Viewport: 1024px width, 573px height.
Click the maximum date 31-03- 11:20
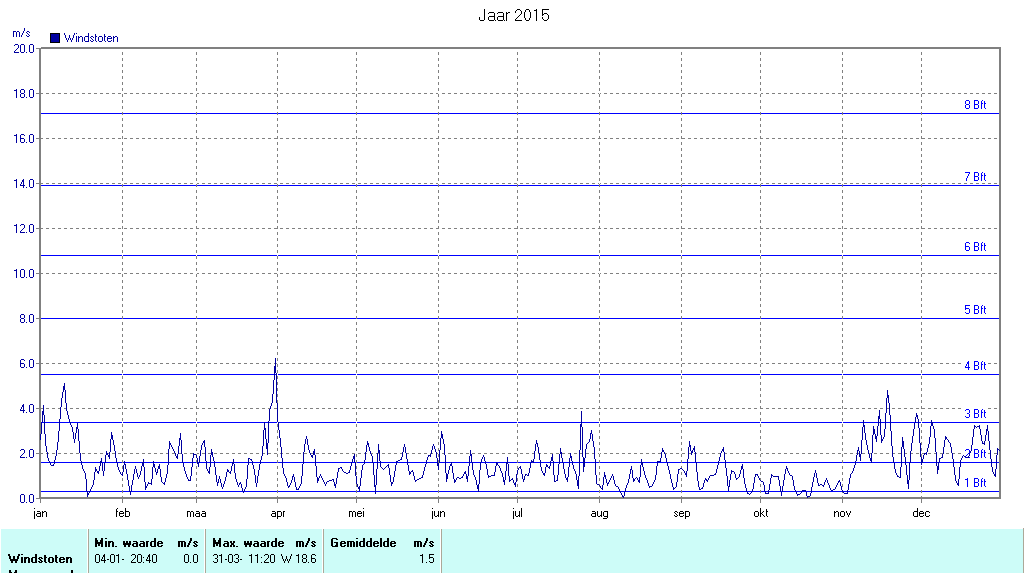[x=244, y=559]
